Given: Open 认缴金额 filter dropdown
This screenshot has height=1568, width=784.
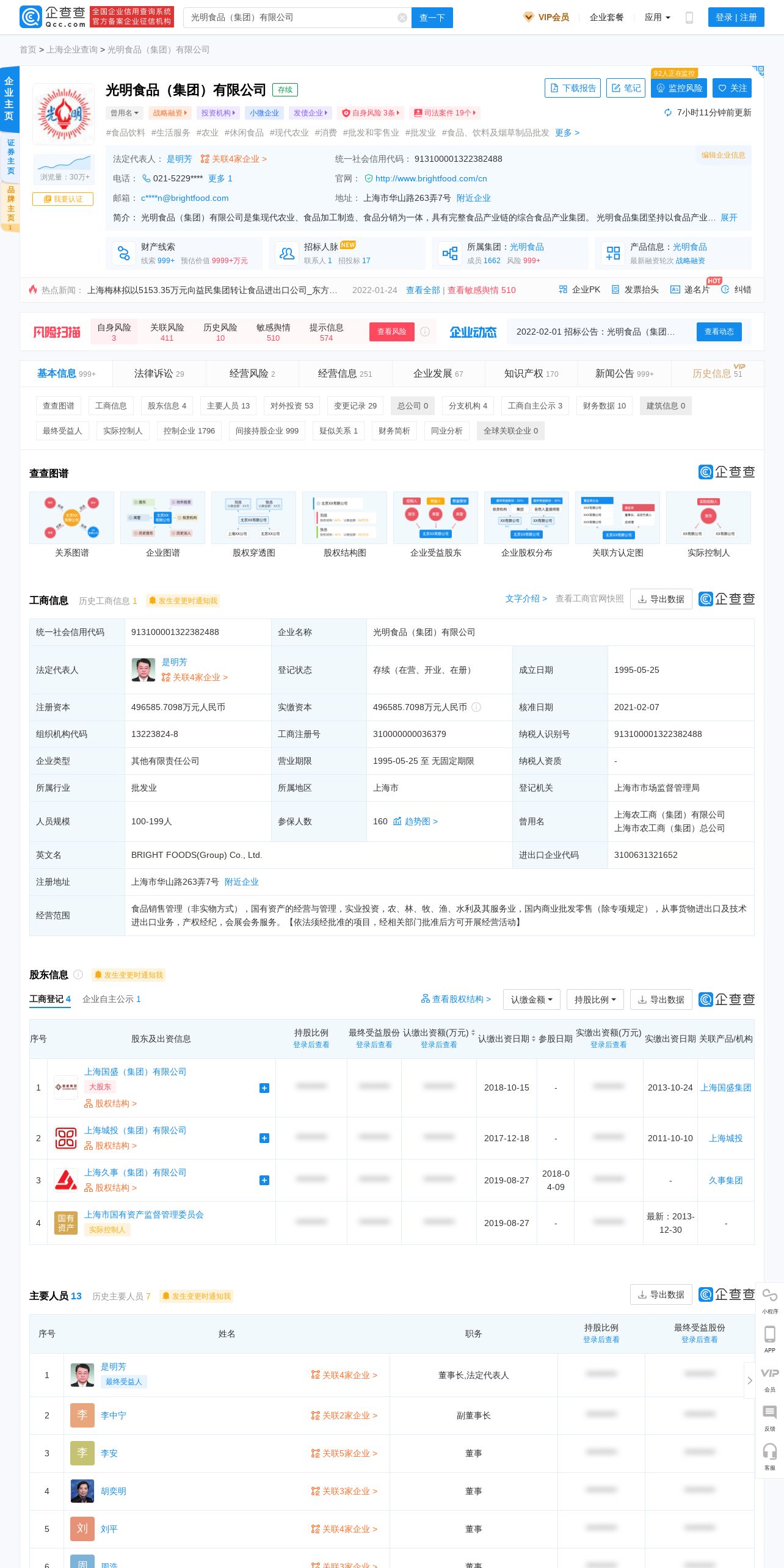Looking at the screenshot, I should tap(532, 1000).
